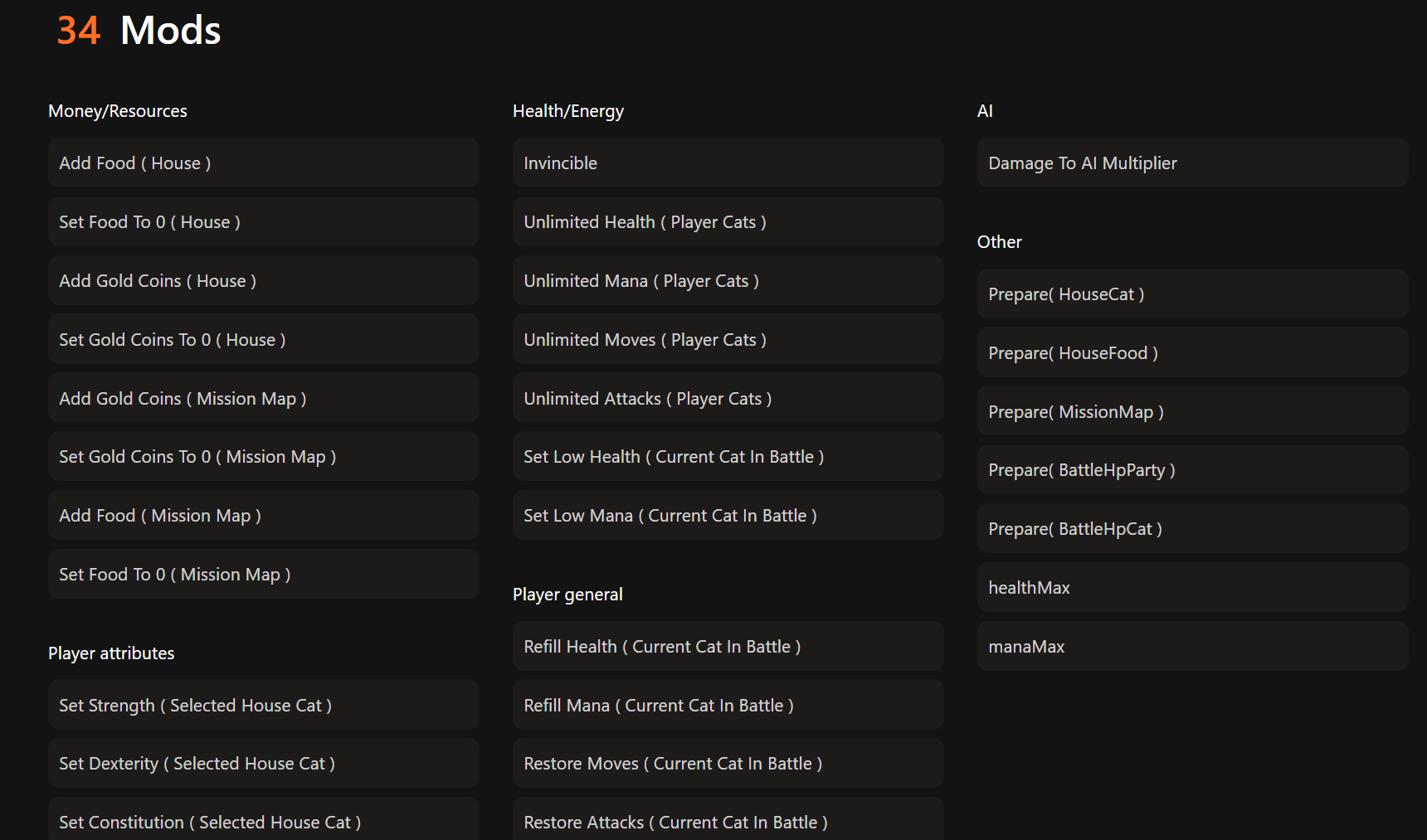The width and height of the screenshot is (1427, 840).
Task: Open the Invincible mod entry
Action: 727,163
